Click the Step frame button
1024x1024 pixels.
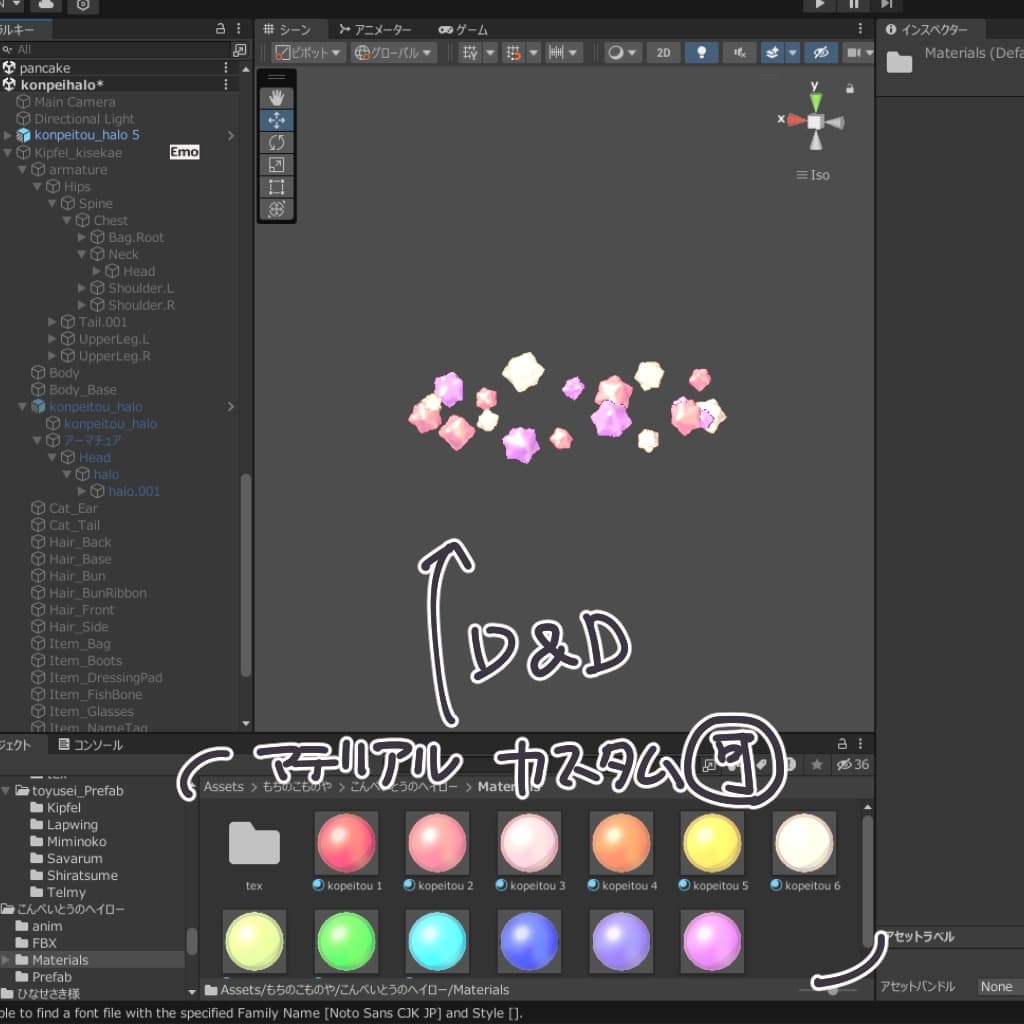(886, 5)
